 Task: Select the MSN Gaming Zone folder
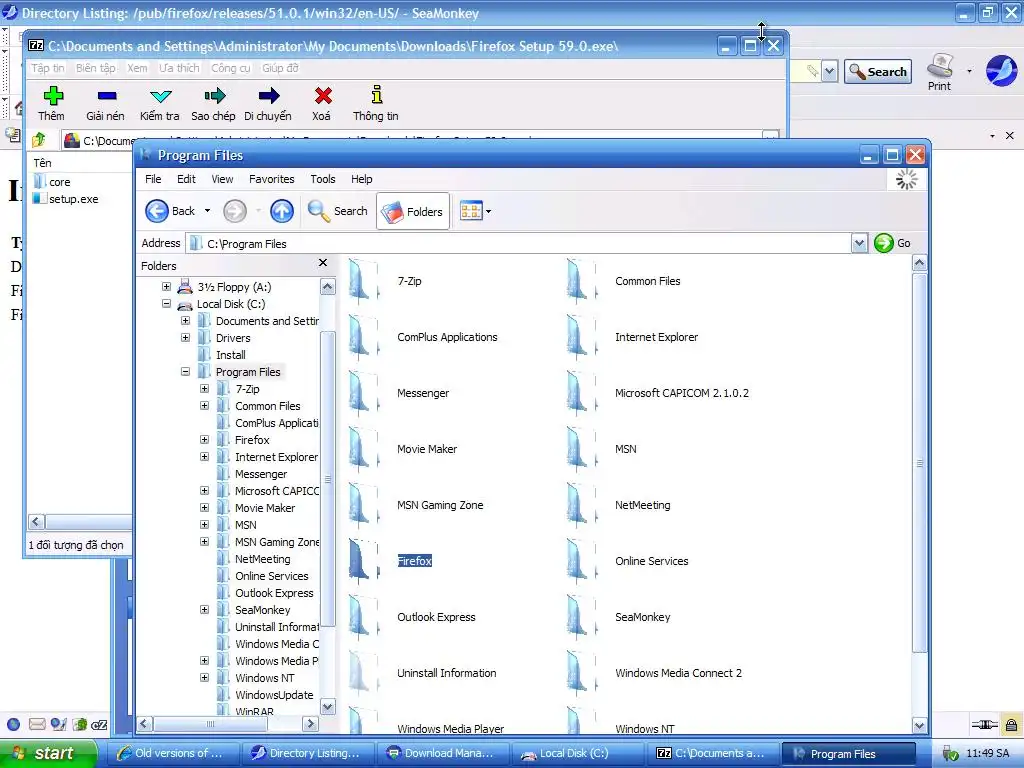(x=440, y=505)
